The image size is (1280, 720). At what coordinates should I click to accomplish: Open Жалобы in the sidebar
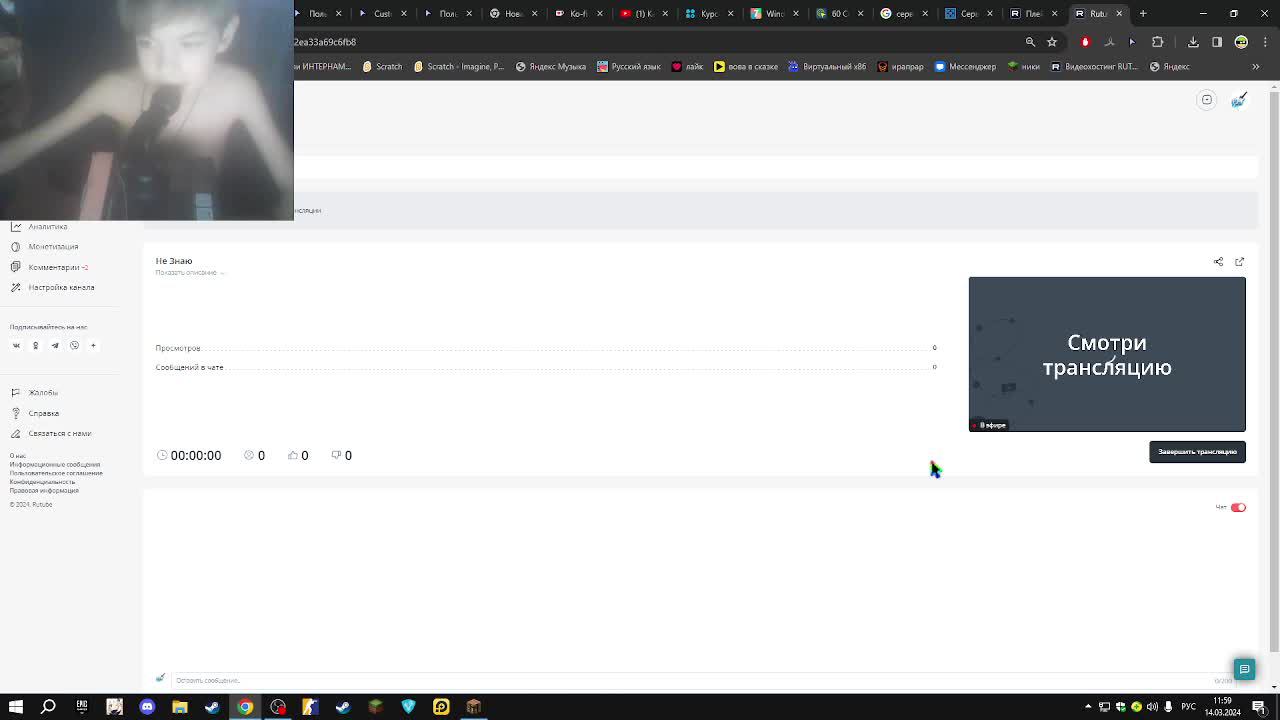[34, 393]
